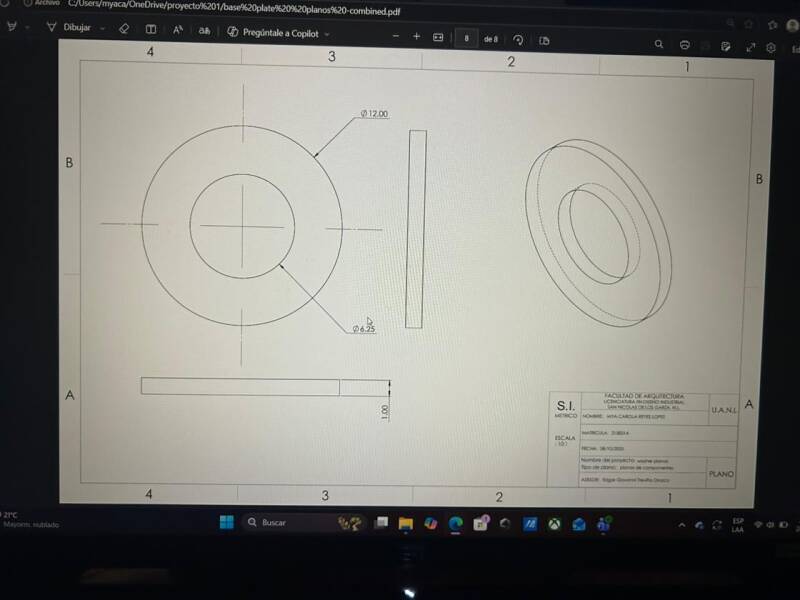Screen dimensions: 800x600
Task: Click the save with edits icon
Action: click(726, 46)
